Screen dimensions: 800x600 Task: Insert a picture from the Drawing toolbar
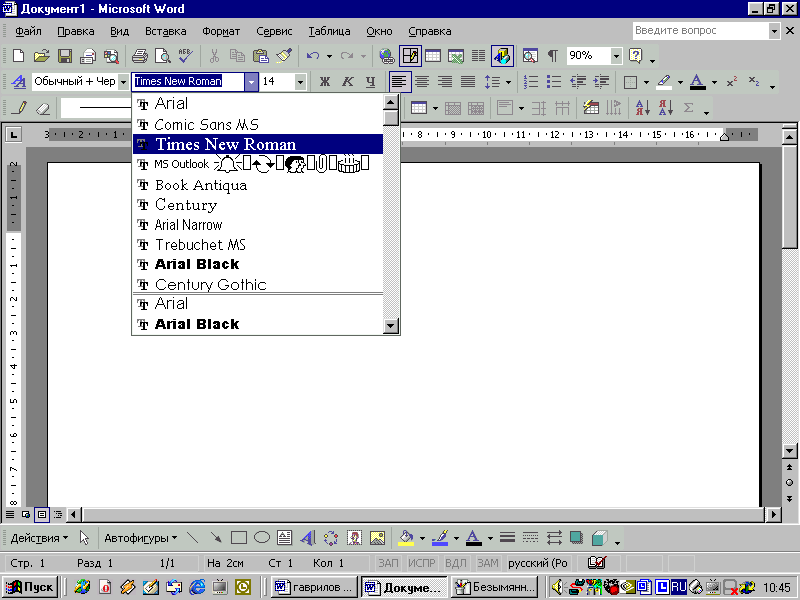tap(377, 538)
